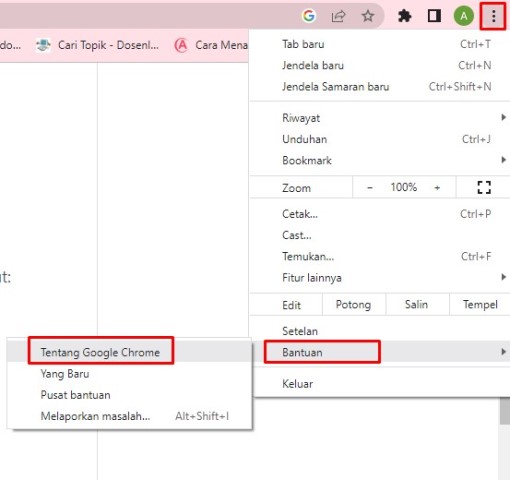Select Yang Baru

[x=129, y=373]
